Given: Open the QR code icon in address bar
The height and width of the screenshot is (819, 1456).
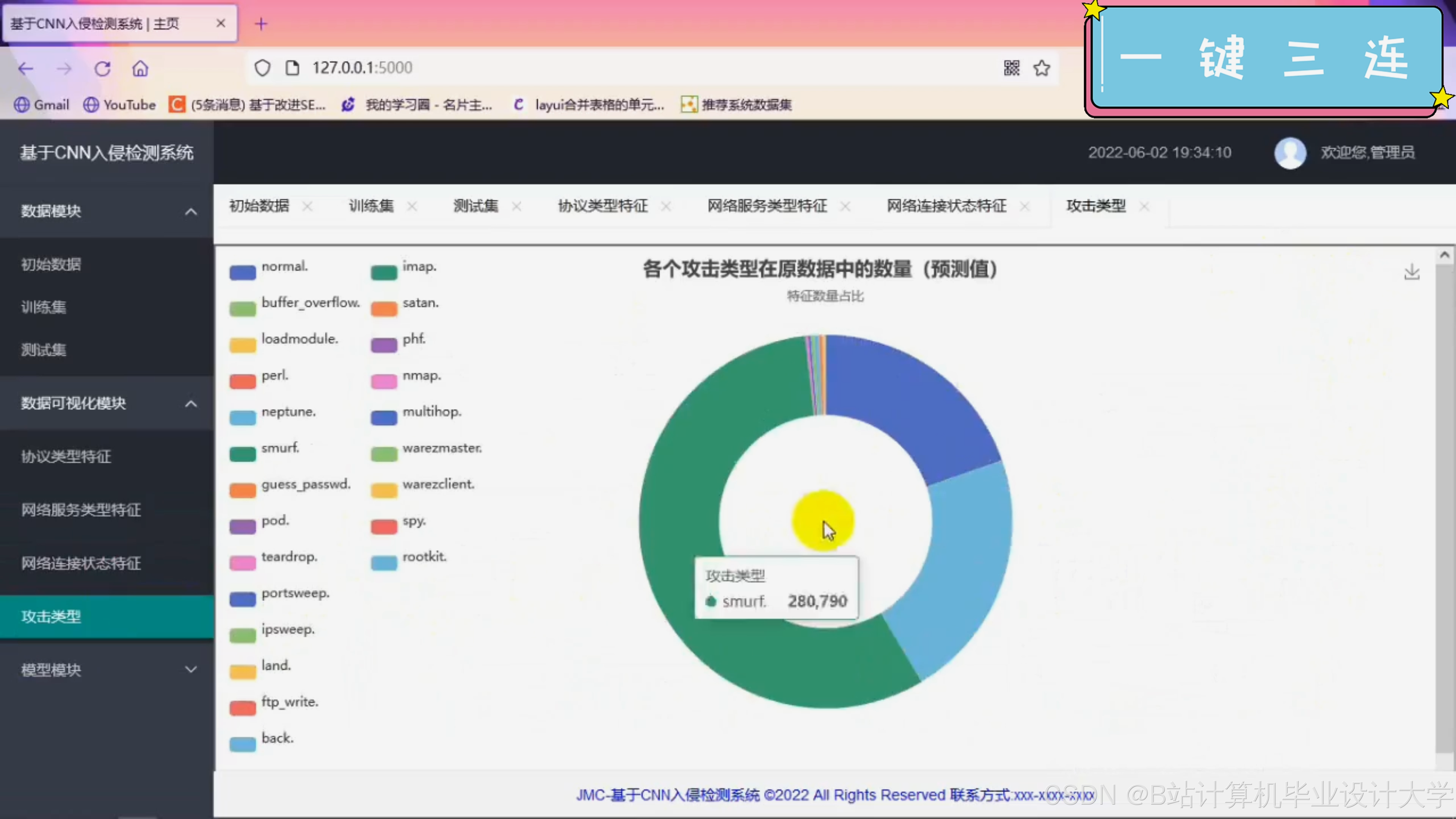Looking at the screenshot, I should point(1011,68).
